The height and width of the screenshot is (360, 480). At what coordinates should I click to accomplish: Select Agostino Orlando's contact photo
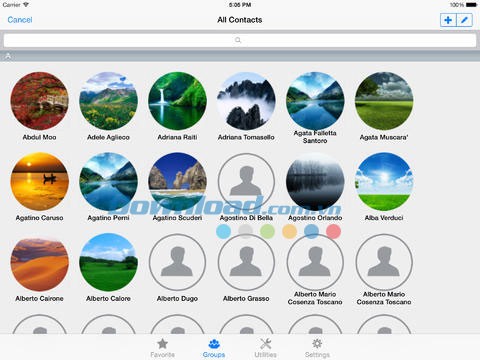pyautogui.click(x=315, y=182)
